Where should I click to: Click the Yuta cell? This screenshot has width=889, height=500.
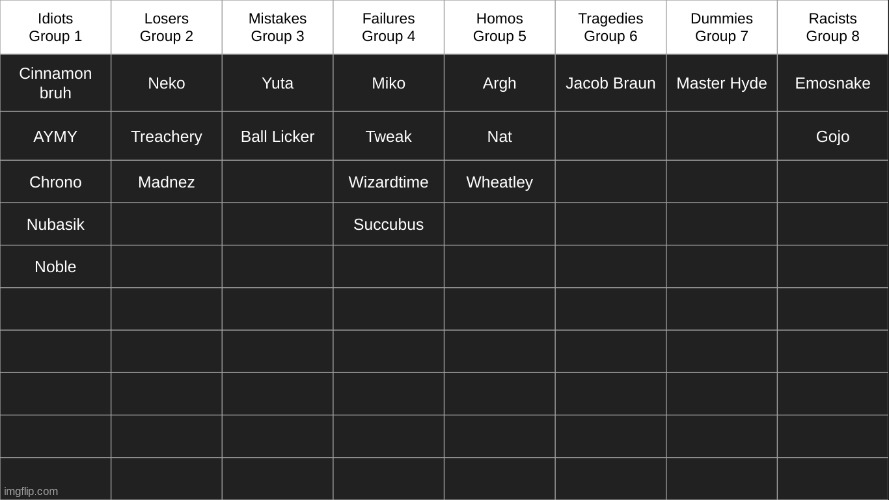[x=278, y=83]
